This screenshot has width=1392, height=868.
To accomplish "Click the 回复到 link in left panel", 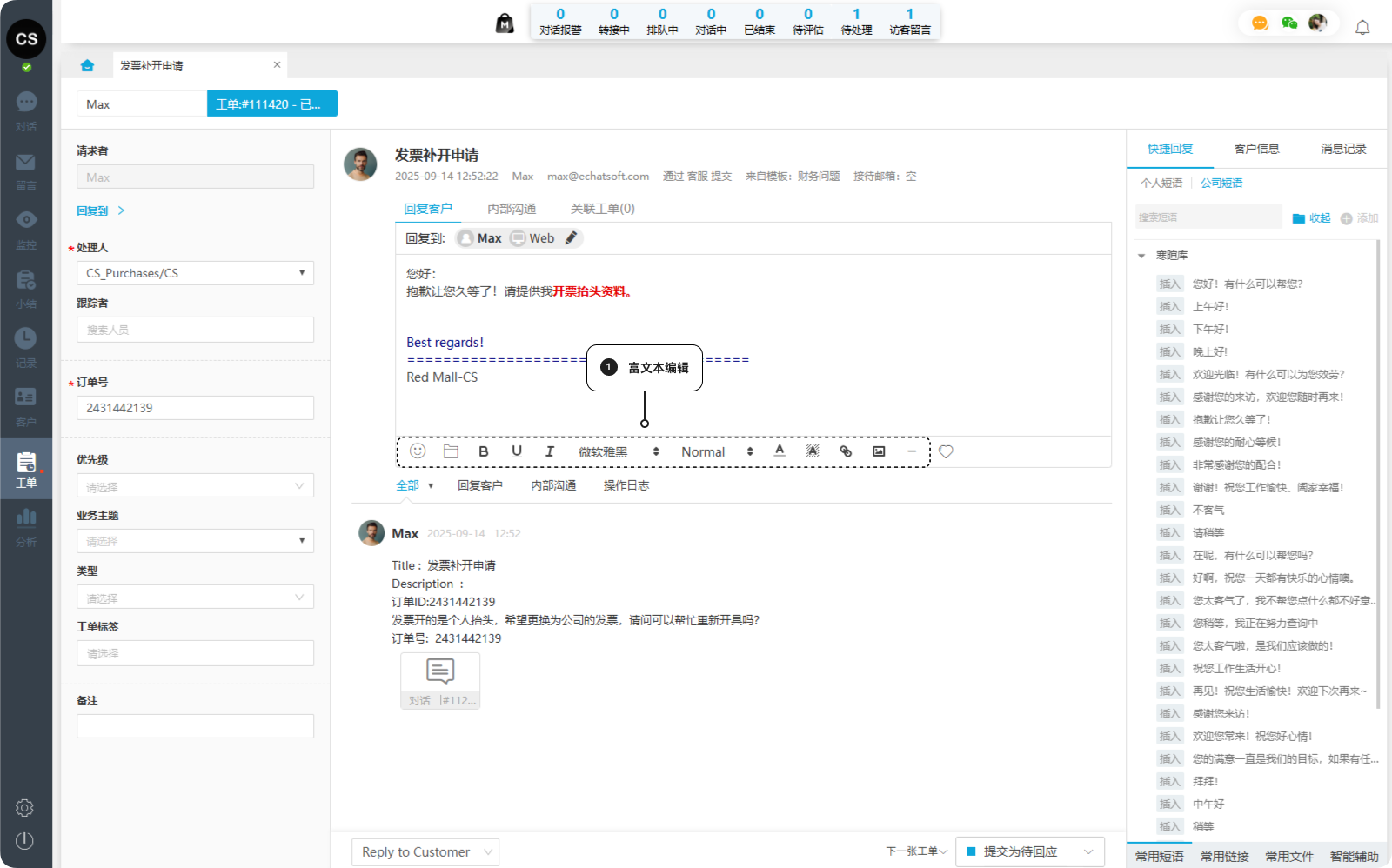I will [92, 210].
